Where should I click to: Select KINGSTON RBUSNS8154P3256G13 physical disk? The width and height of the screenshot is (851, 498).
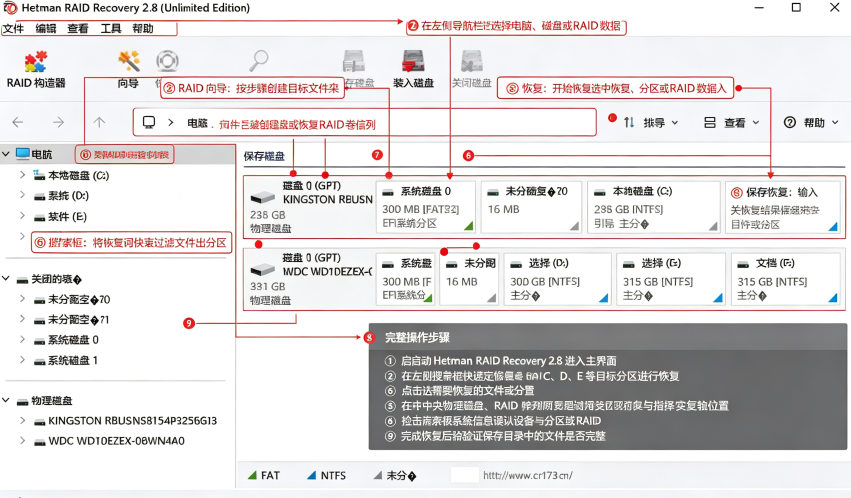[x=132, y=421]
